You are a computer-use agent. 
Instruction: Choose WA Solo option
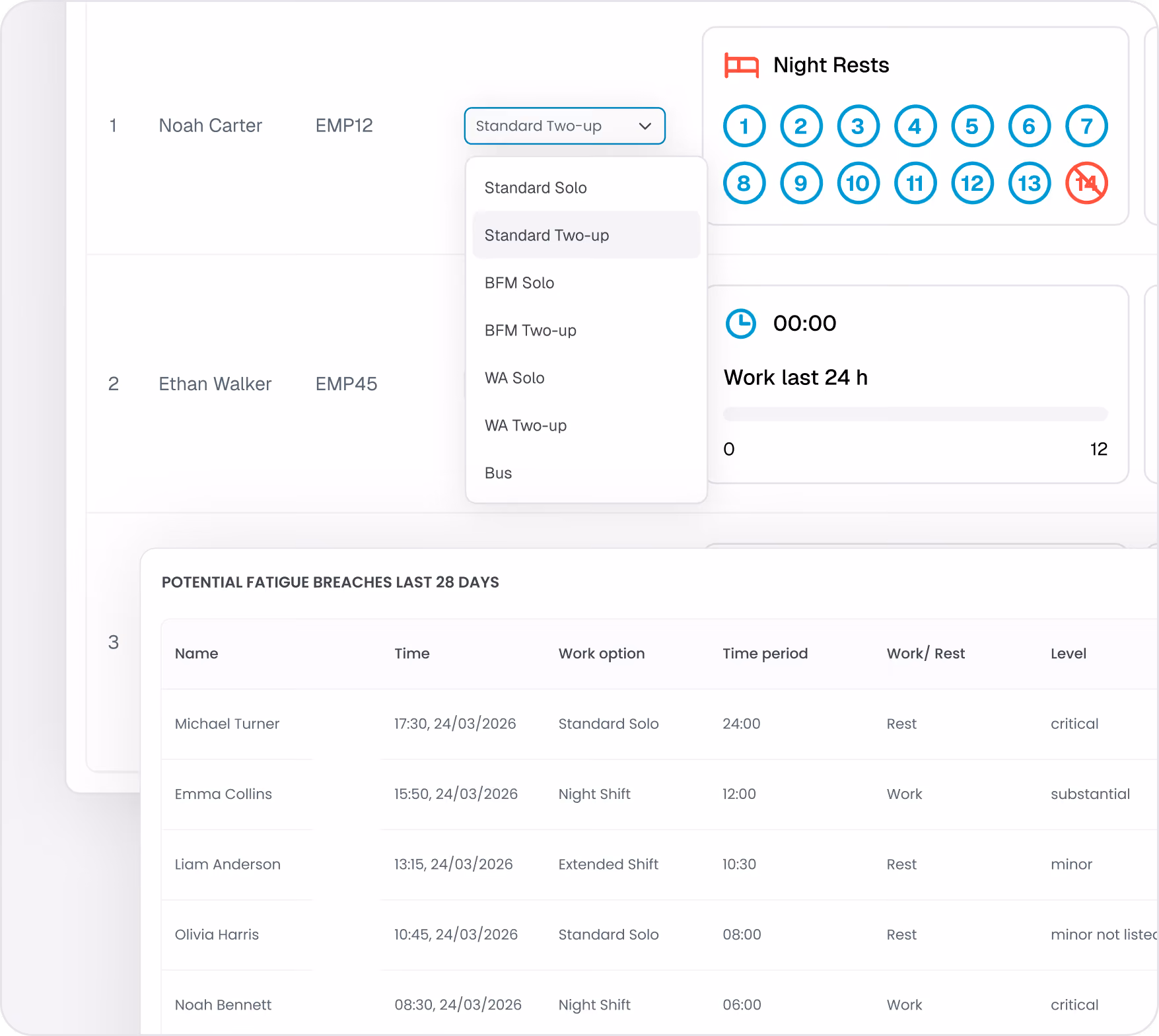tap(586, 378)
